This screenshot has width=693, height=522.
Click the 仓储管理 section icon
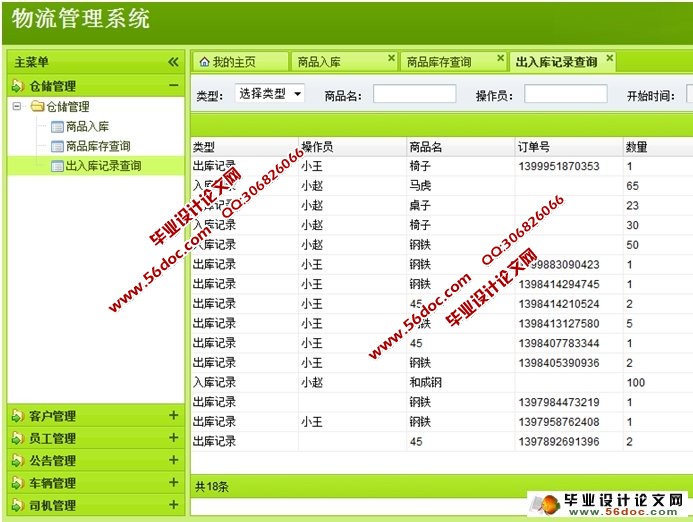[x=17, y=86]
